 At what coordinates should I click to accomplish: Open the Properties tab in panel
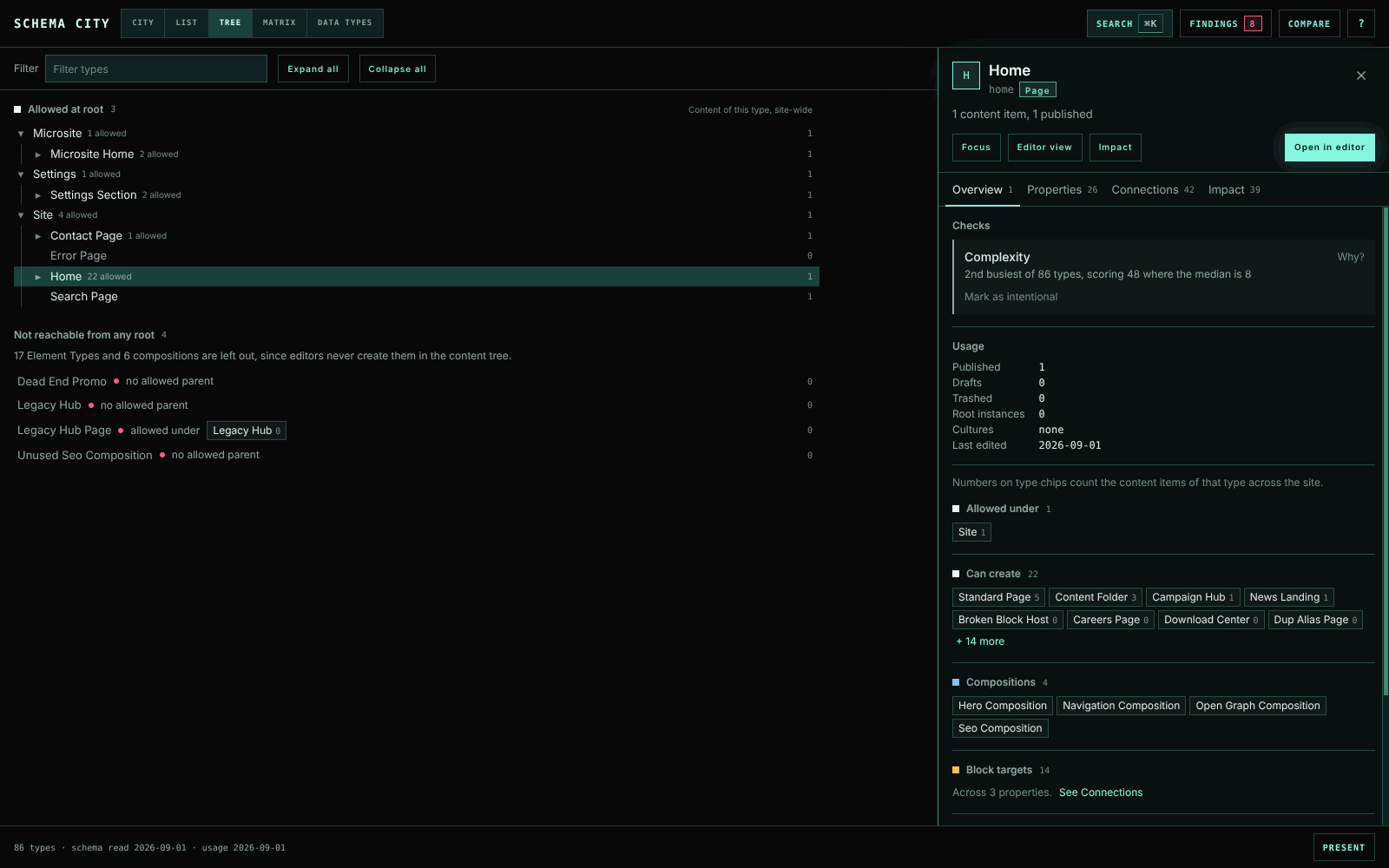[x=1062, y=189]
